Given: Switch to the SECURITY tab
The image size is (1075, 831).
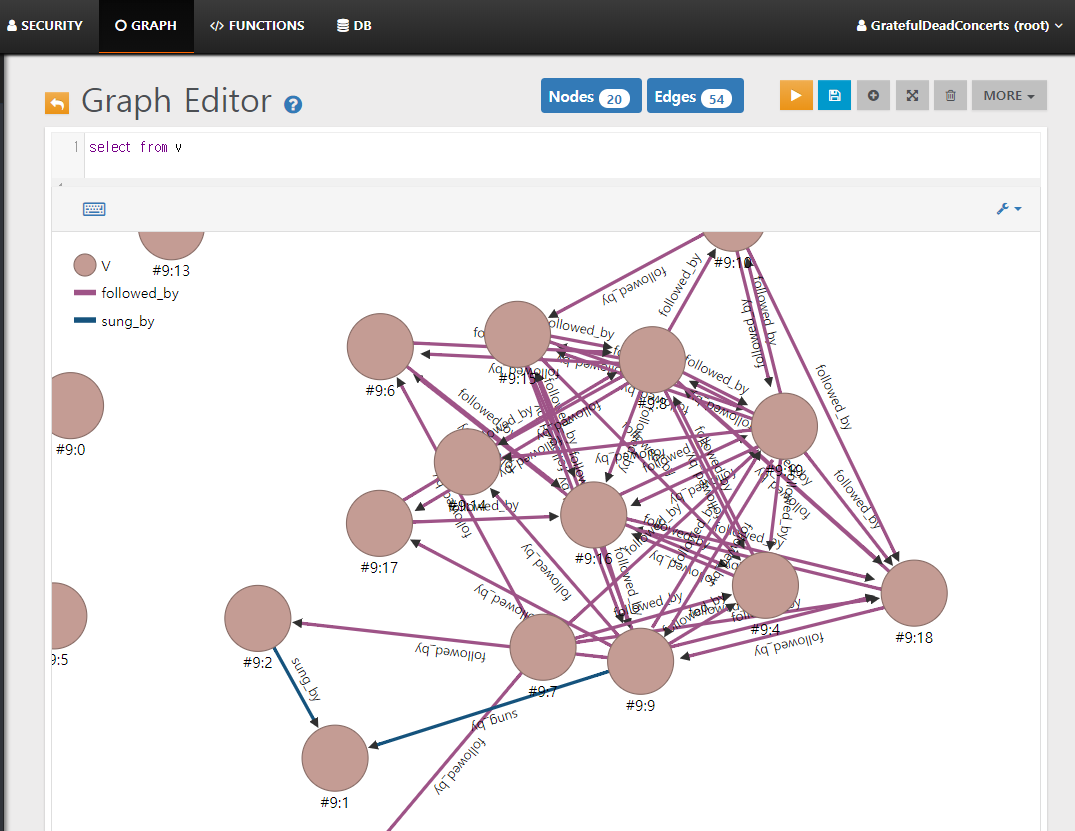Looking at the screenshot, I should point(44,25).
